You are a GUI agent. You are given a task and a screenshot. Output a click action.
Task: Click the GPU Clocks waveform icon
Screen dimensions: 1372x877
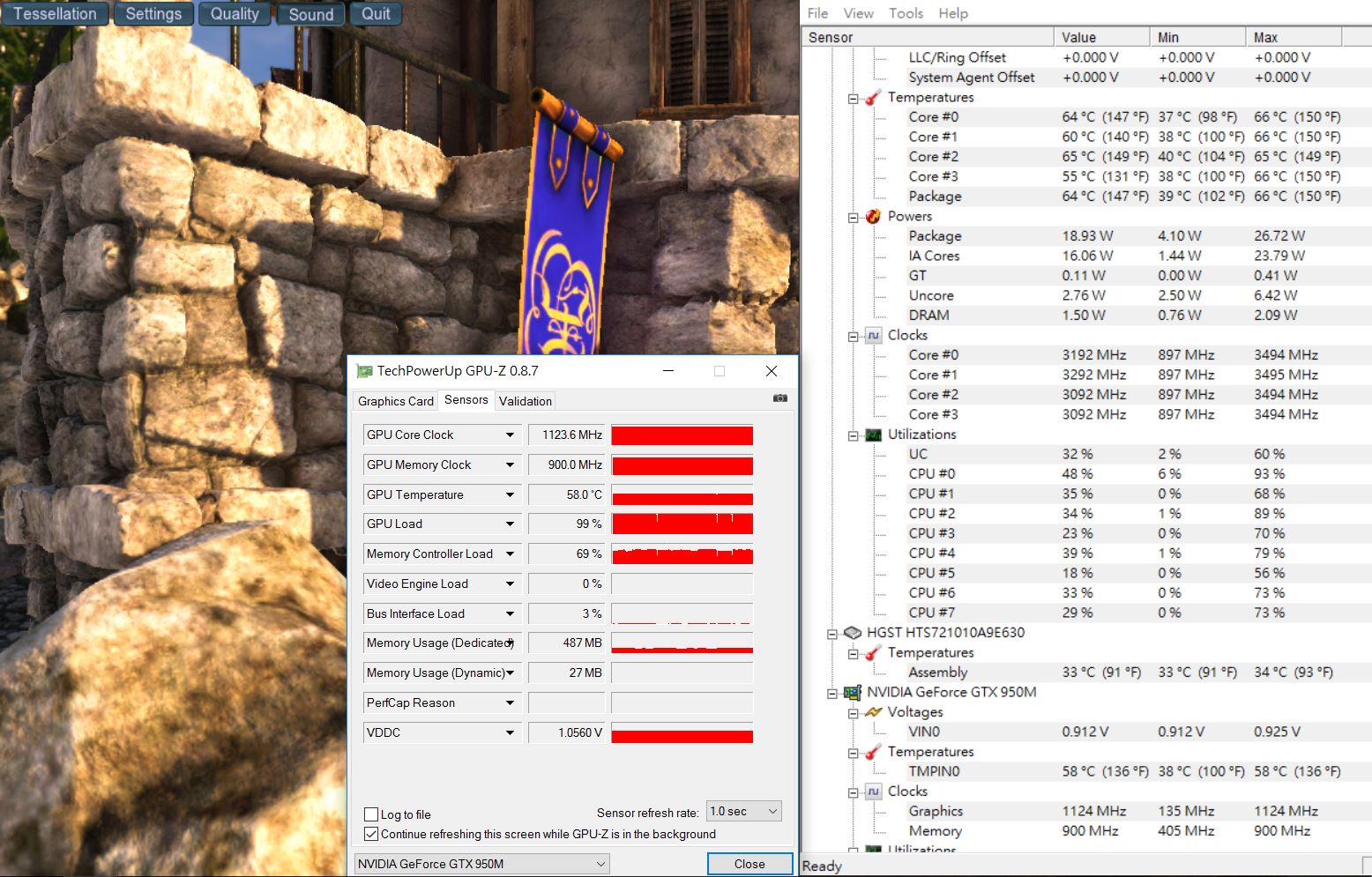[x=873, y=792]
